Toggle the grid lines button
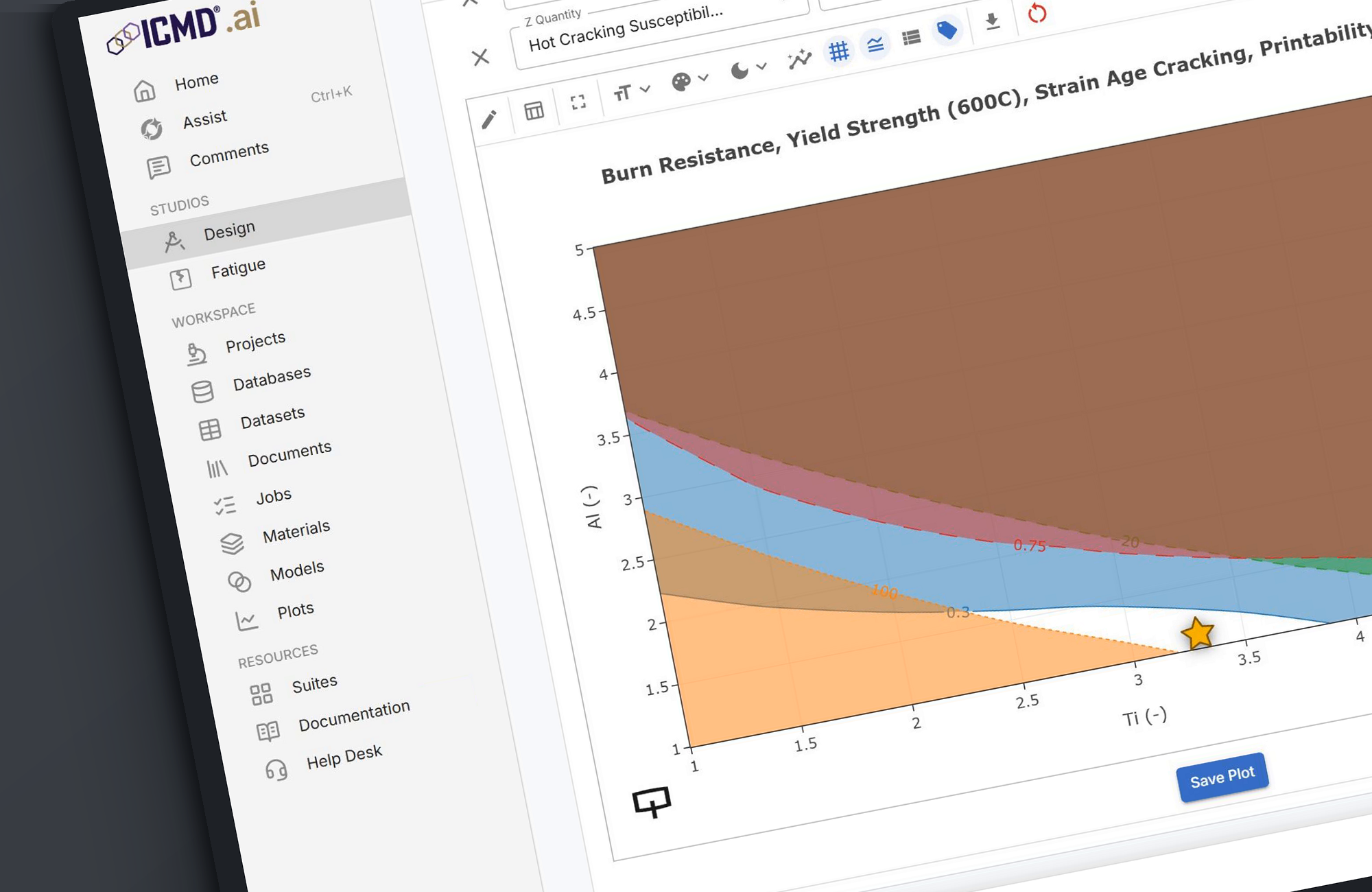Image resolution: width=1372 pixels, height=892 pixels. tap(838, 51)
